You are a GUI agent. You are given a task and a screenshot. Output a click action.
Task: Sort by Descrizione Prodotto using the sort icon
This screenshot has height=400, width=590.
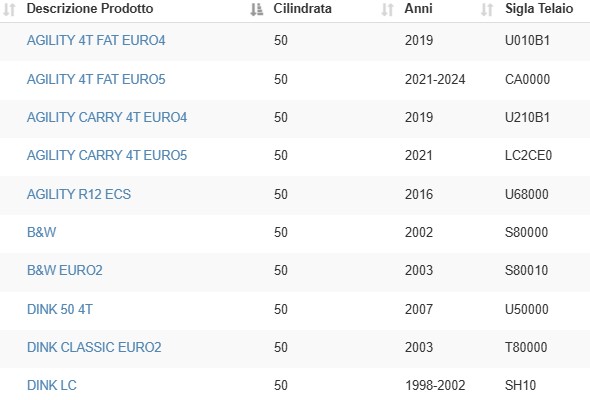[x=257, y=9]
